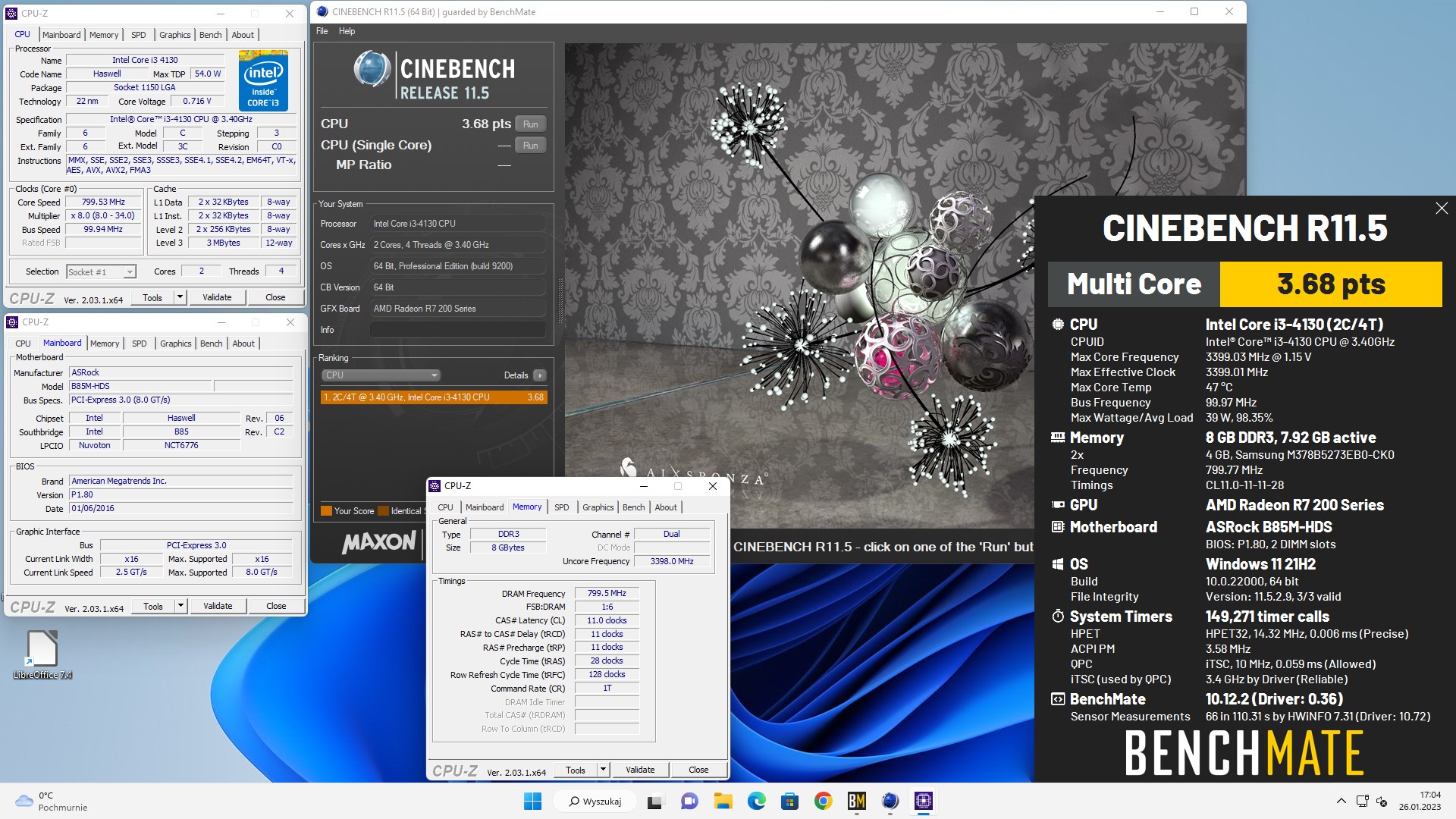Switch to Memory tab in top CPU-Z window
The width and height of the screenshot is (1456, 819).
coord(104,35)
